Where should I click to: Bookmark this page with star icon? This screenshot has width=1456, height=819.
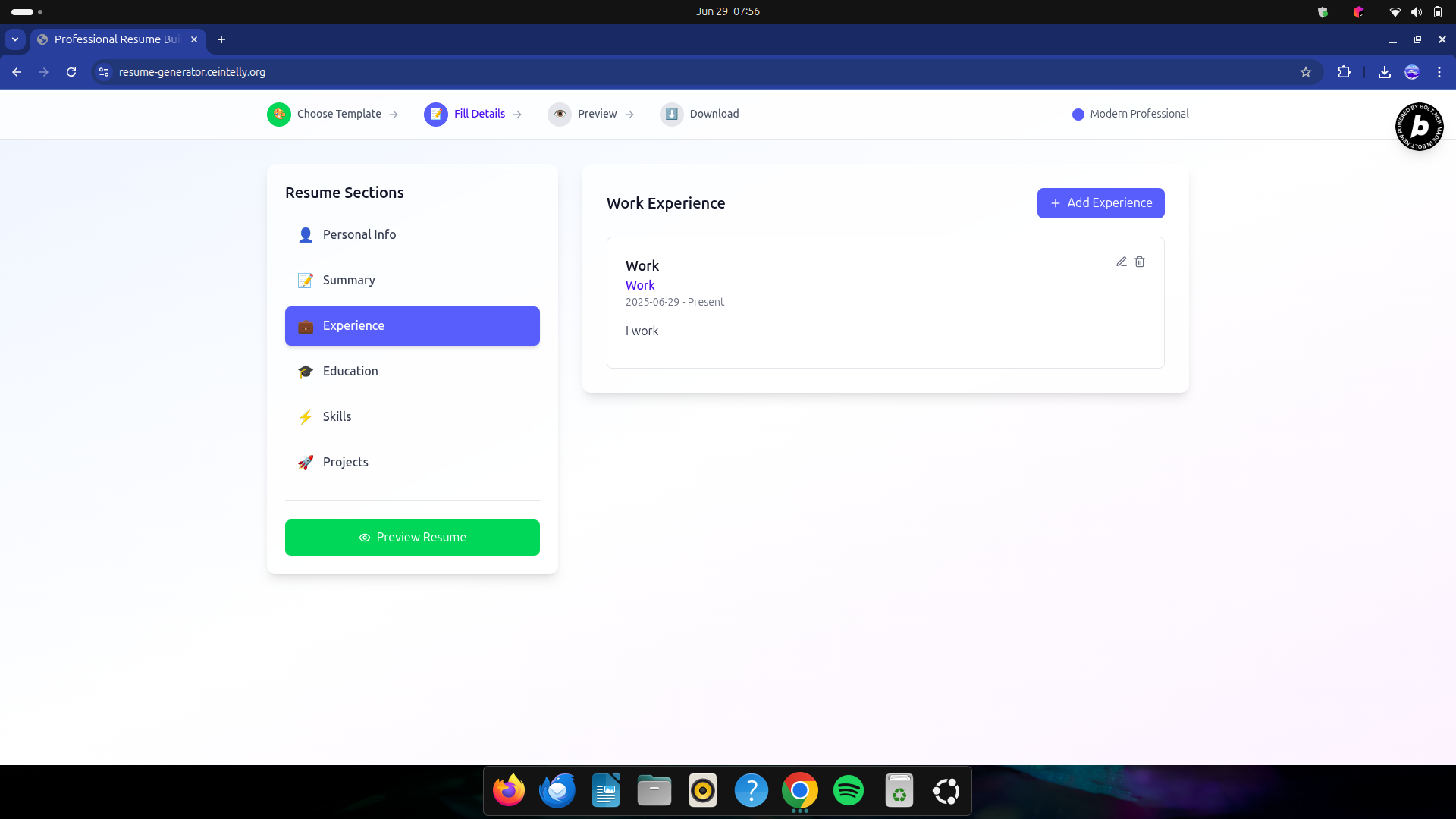pyautogui.click(x=1306, y=72)
